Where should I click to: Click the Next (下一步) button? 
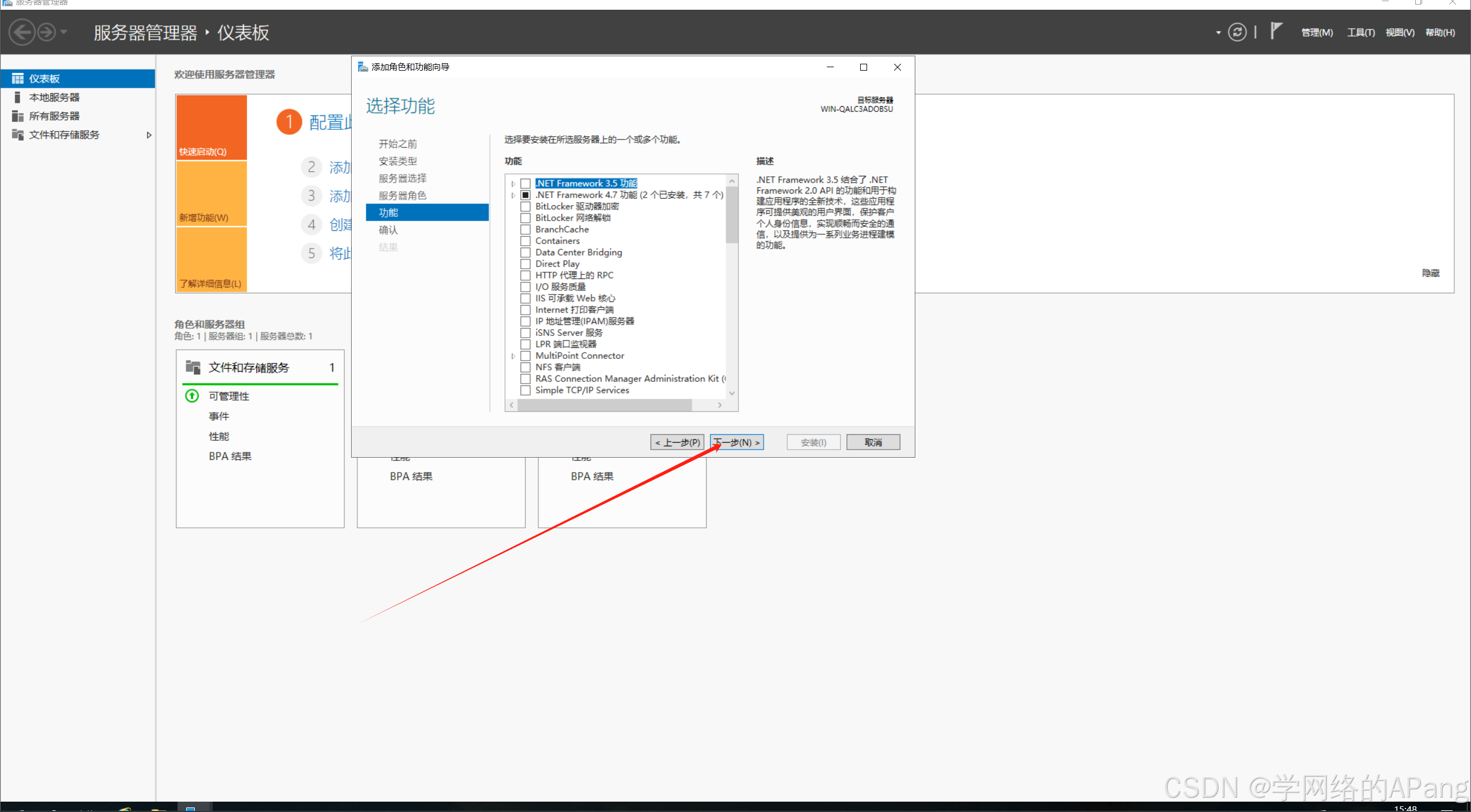click(737, 442)
